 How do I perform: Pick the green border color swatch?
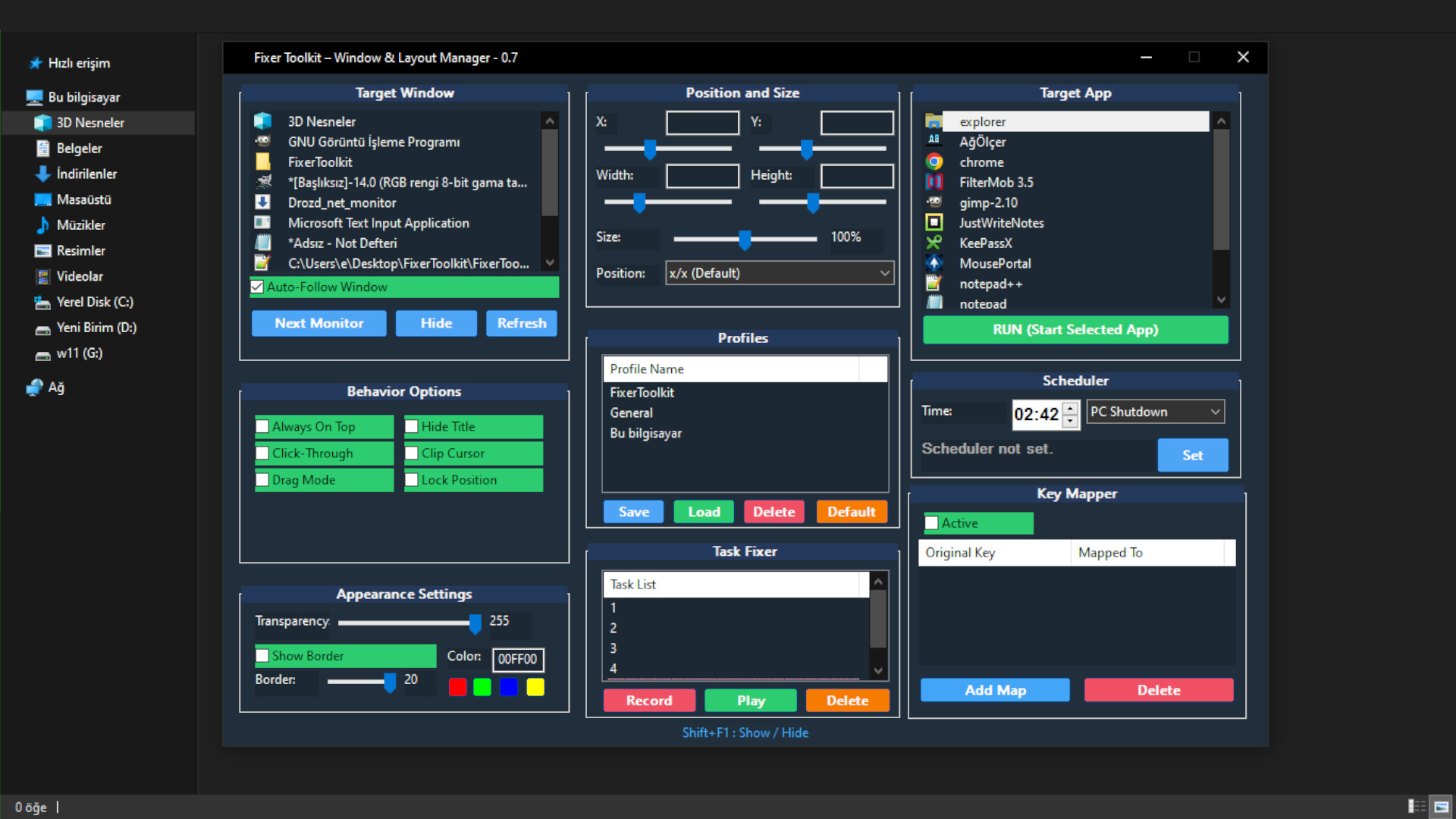pyautogui.click(x=482, y=686)
